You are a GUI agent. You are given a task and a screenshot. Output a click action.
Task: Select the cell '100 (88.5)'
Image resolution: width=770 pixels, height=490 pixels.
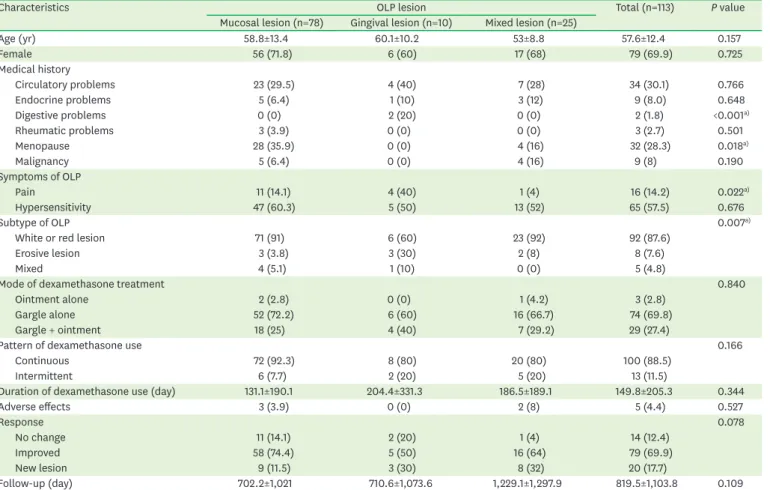pyautogui.click(x=647, y=361)
